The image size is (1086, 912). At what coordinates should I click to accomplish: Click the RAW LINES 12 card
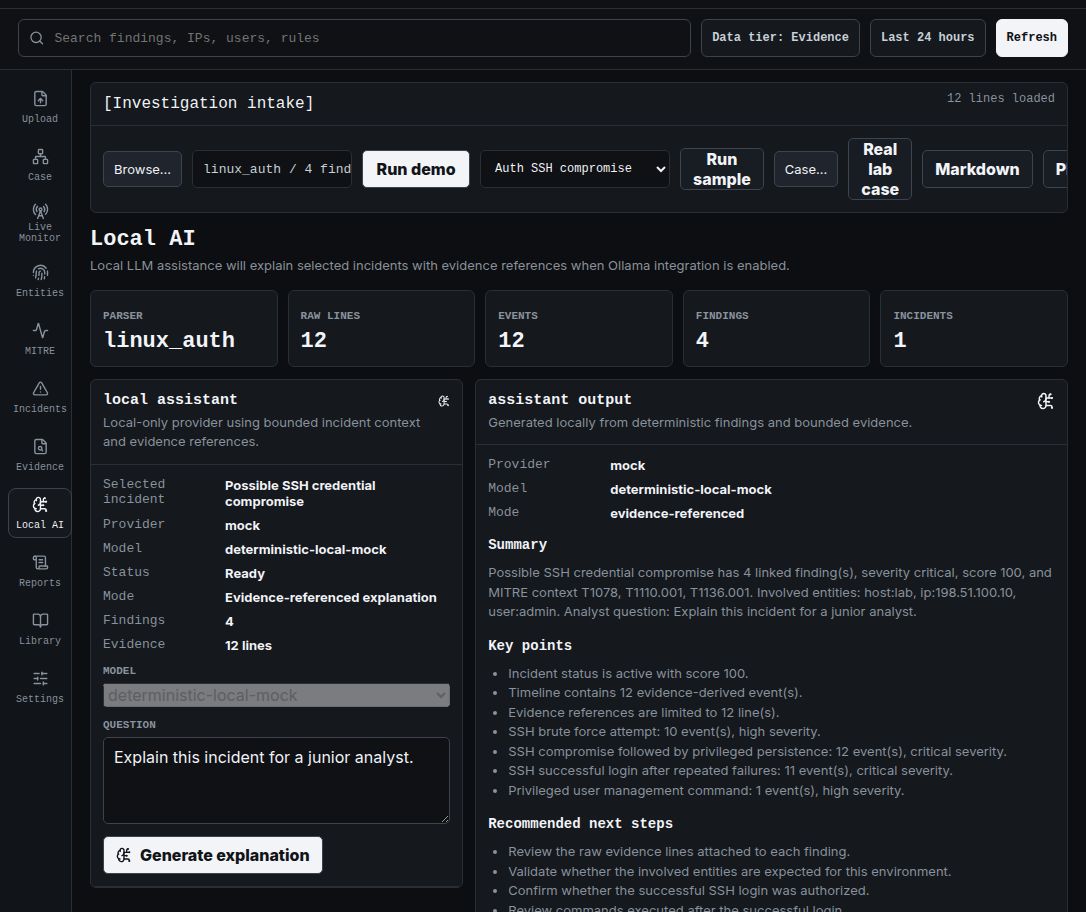pos(381,328)
